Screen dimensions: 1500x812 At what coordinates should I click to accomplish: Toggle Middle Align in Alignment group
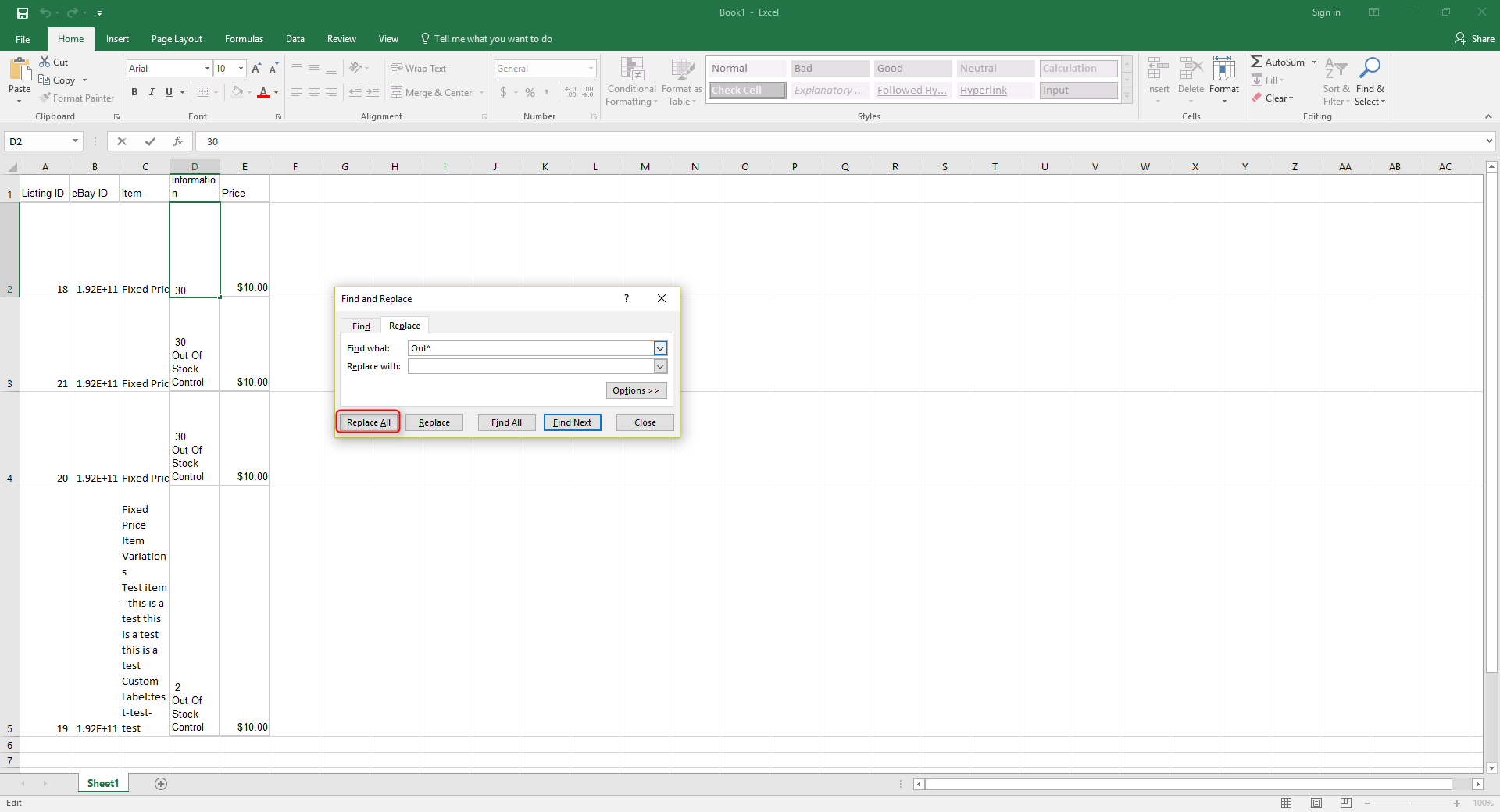pyautogui.click(x=314, y=68)
